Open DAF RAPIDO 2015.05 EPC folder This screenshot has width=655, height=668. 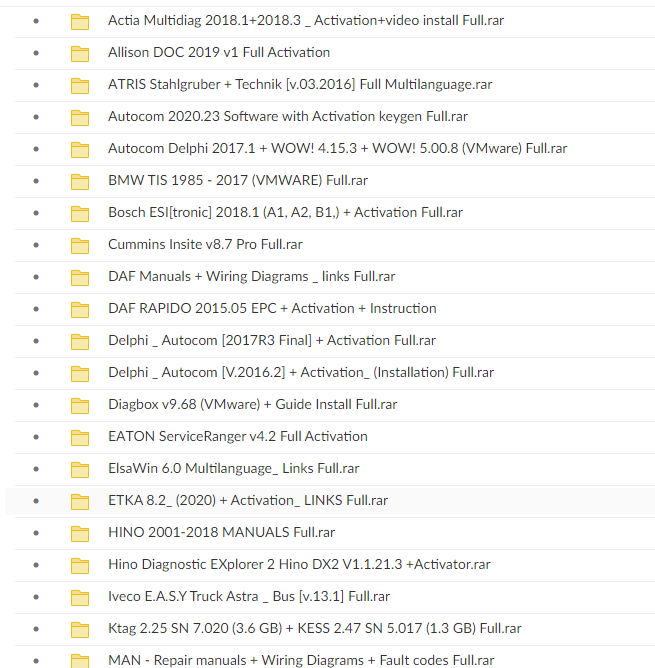point(272,308)
